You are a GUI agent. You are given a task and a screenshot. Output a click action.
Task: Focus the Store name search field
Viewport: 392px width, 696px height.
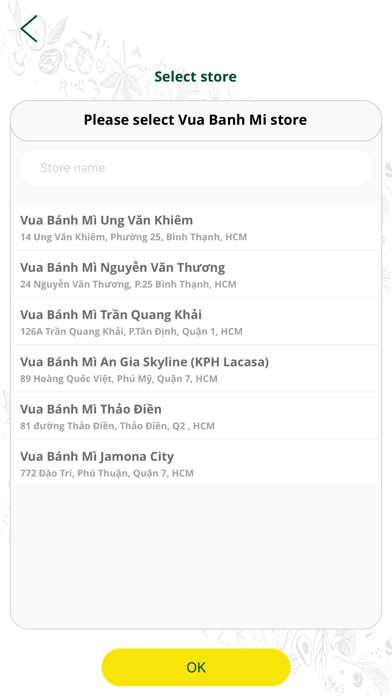point(196,168)
